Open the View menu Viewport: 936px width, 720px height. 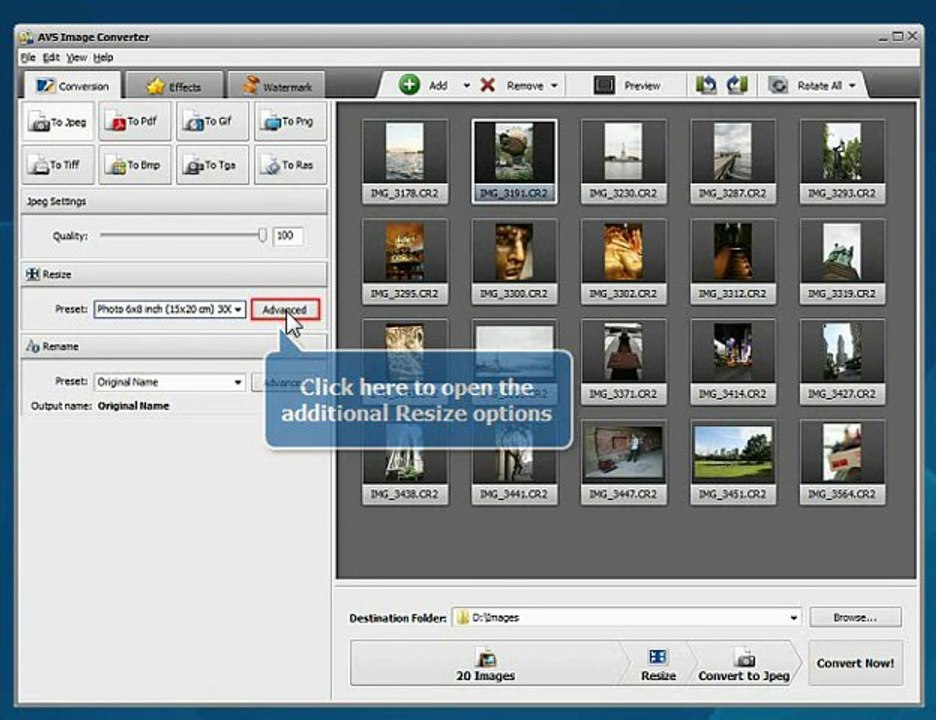pyautogui.click(x=76, y=57)
